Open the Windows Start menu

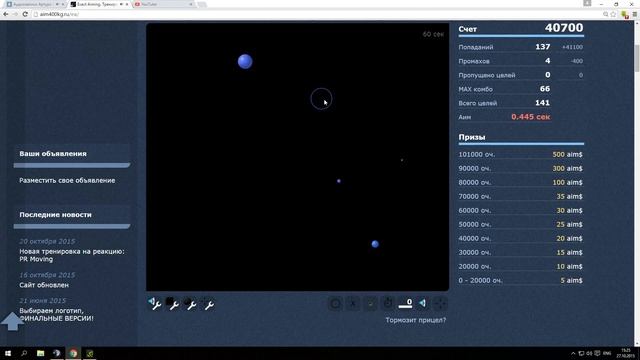(x=8, y=353)
